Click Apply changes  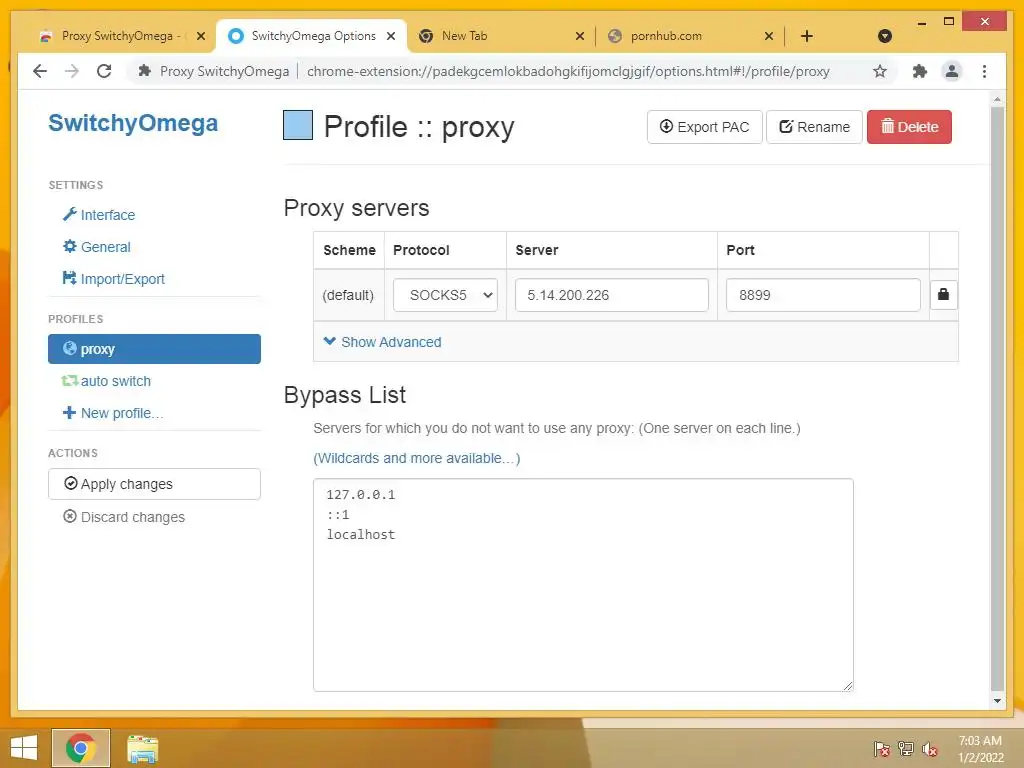(x=154, y=484)
